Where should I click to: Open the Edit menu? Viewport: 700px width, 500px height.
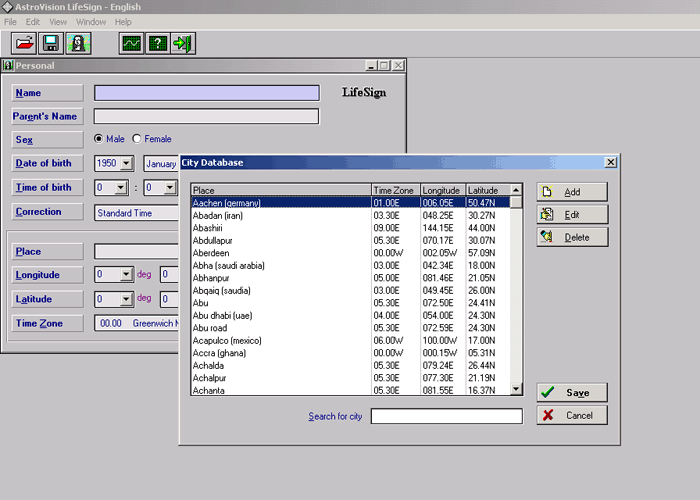pyautogui.click(x=33, y=22)
